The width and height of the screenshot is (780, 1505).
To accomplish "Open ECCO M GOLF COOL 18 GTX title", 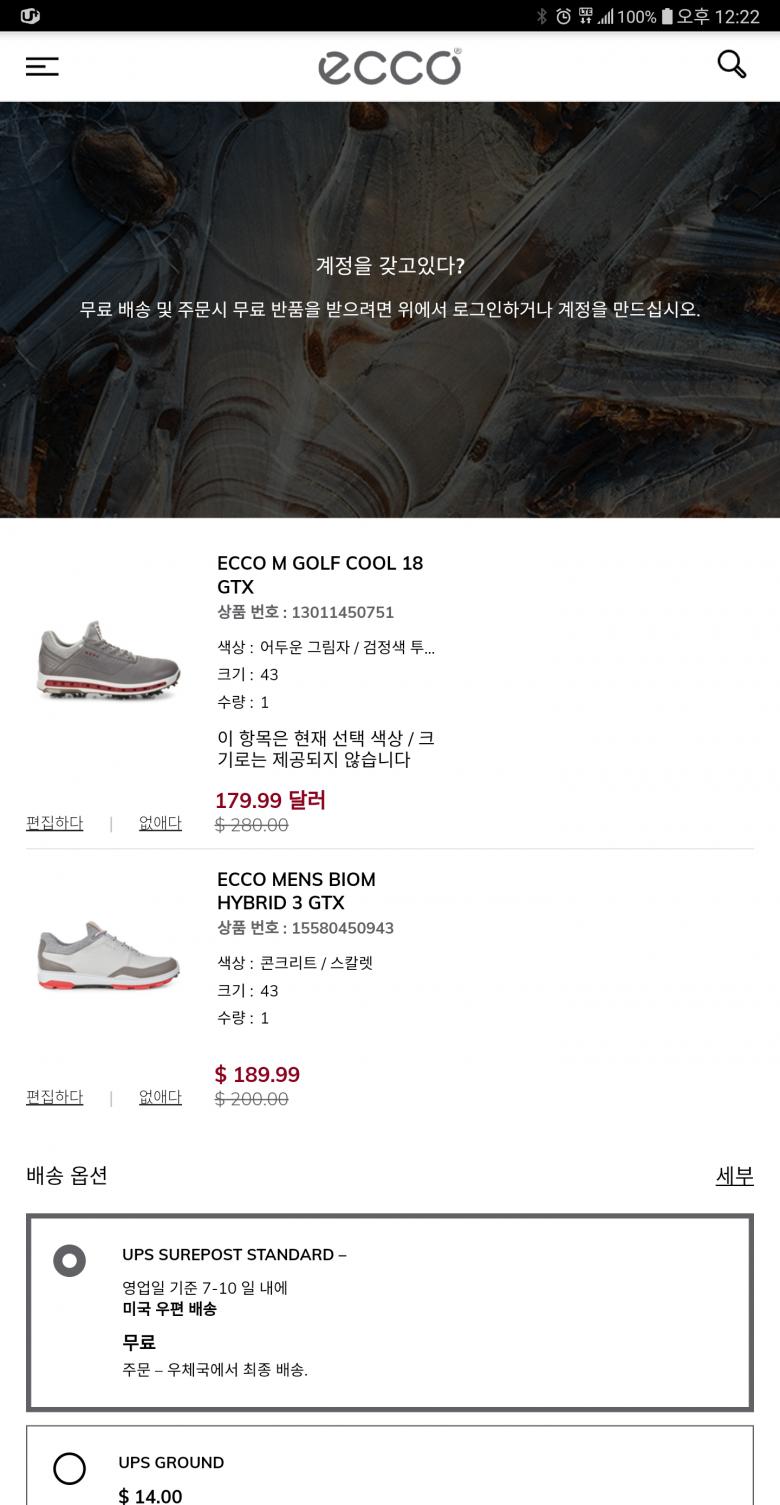I will 320,575.
